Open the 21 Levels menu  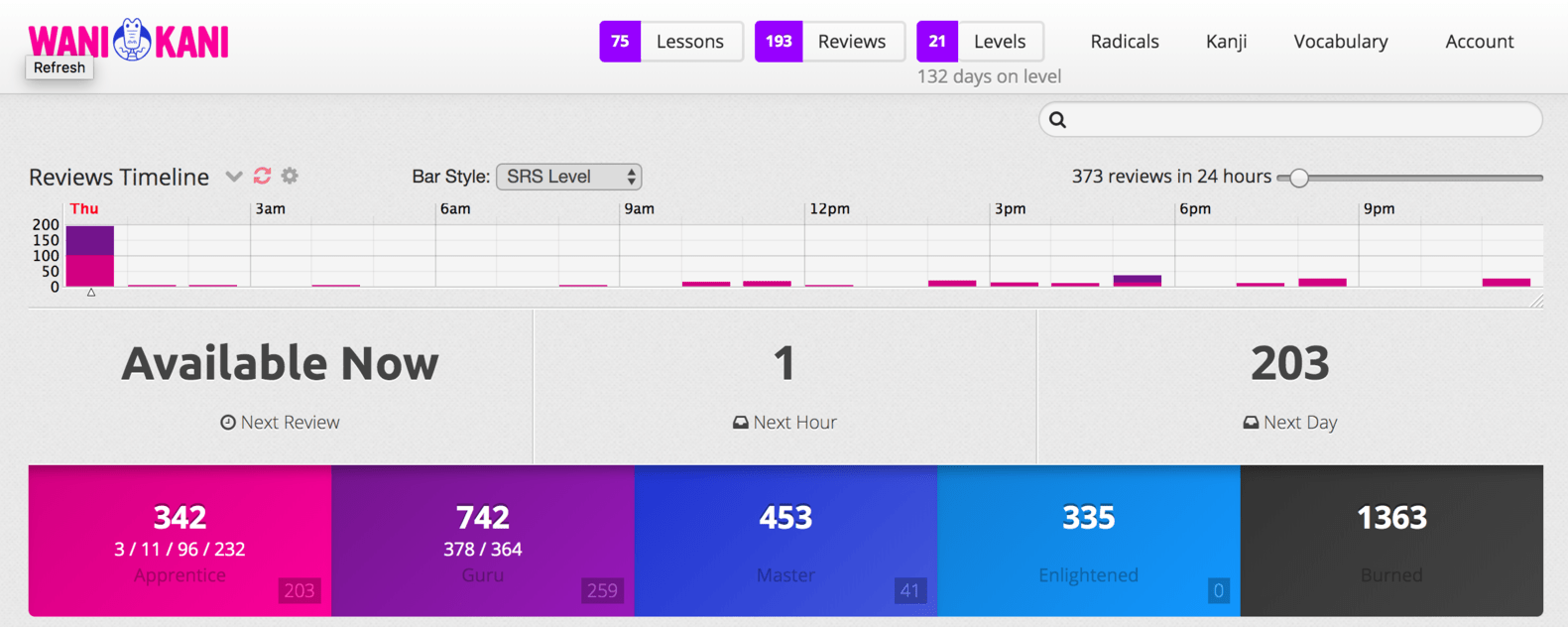pos(980,41)
